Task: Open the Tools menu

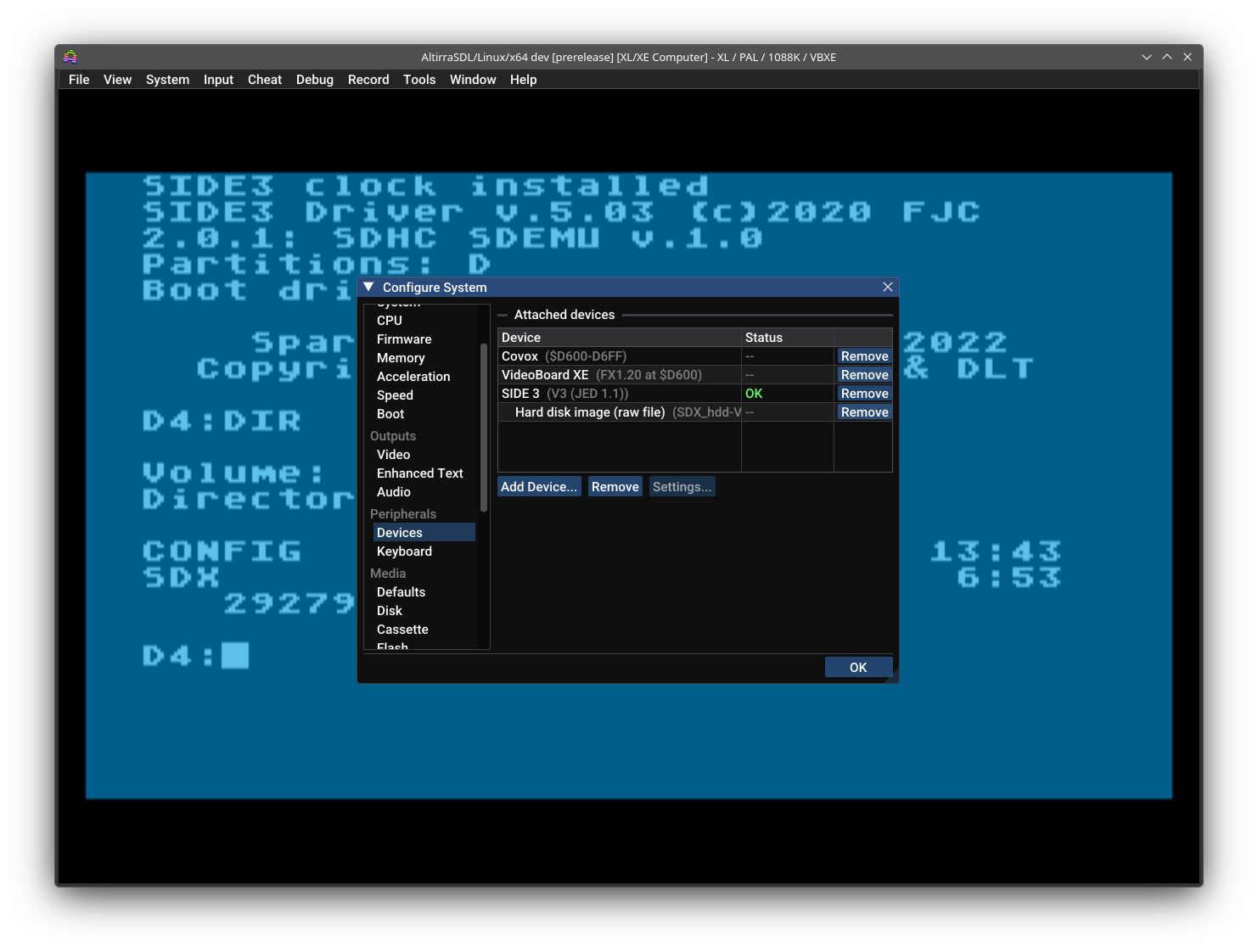Action: point(419,80)
